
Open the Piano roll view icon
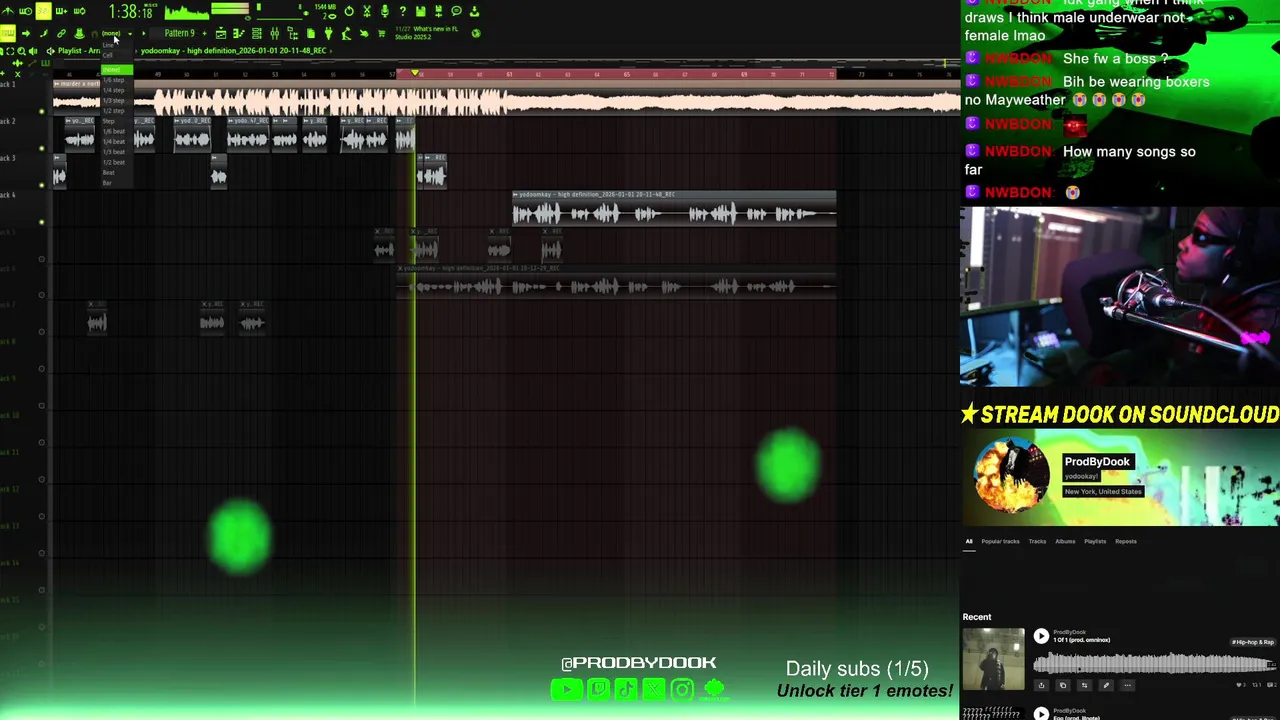click(239, 33)
